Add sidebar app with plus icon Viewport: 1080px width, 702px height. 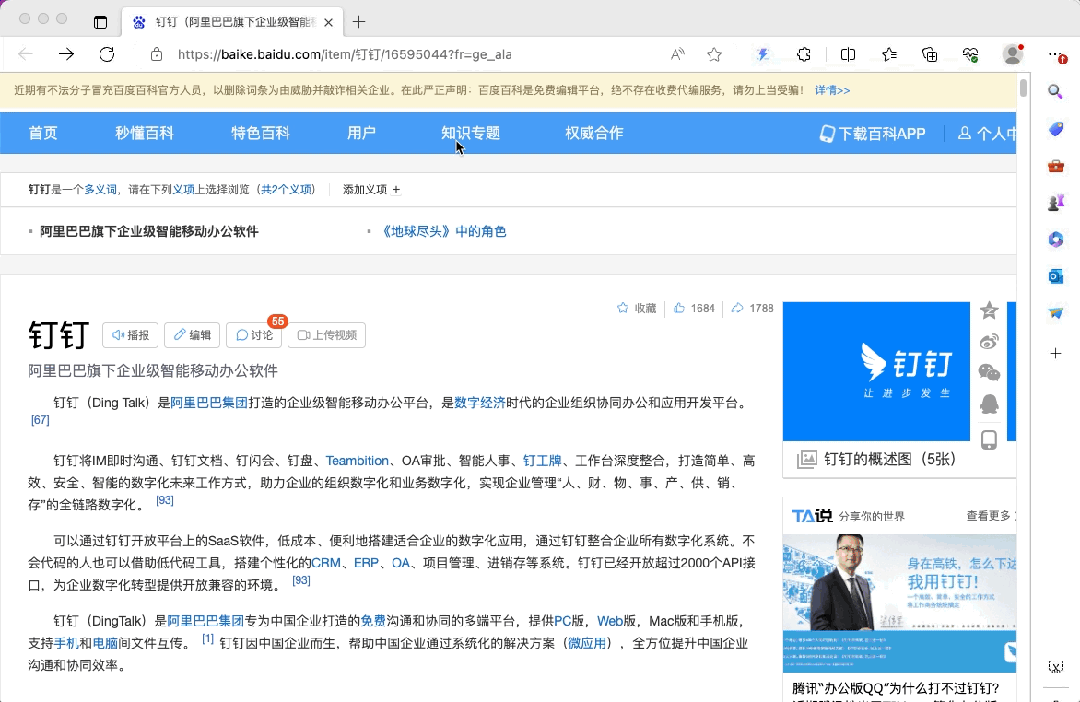click(1055, 353)
